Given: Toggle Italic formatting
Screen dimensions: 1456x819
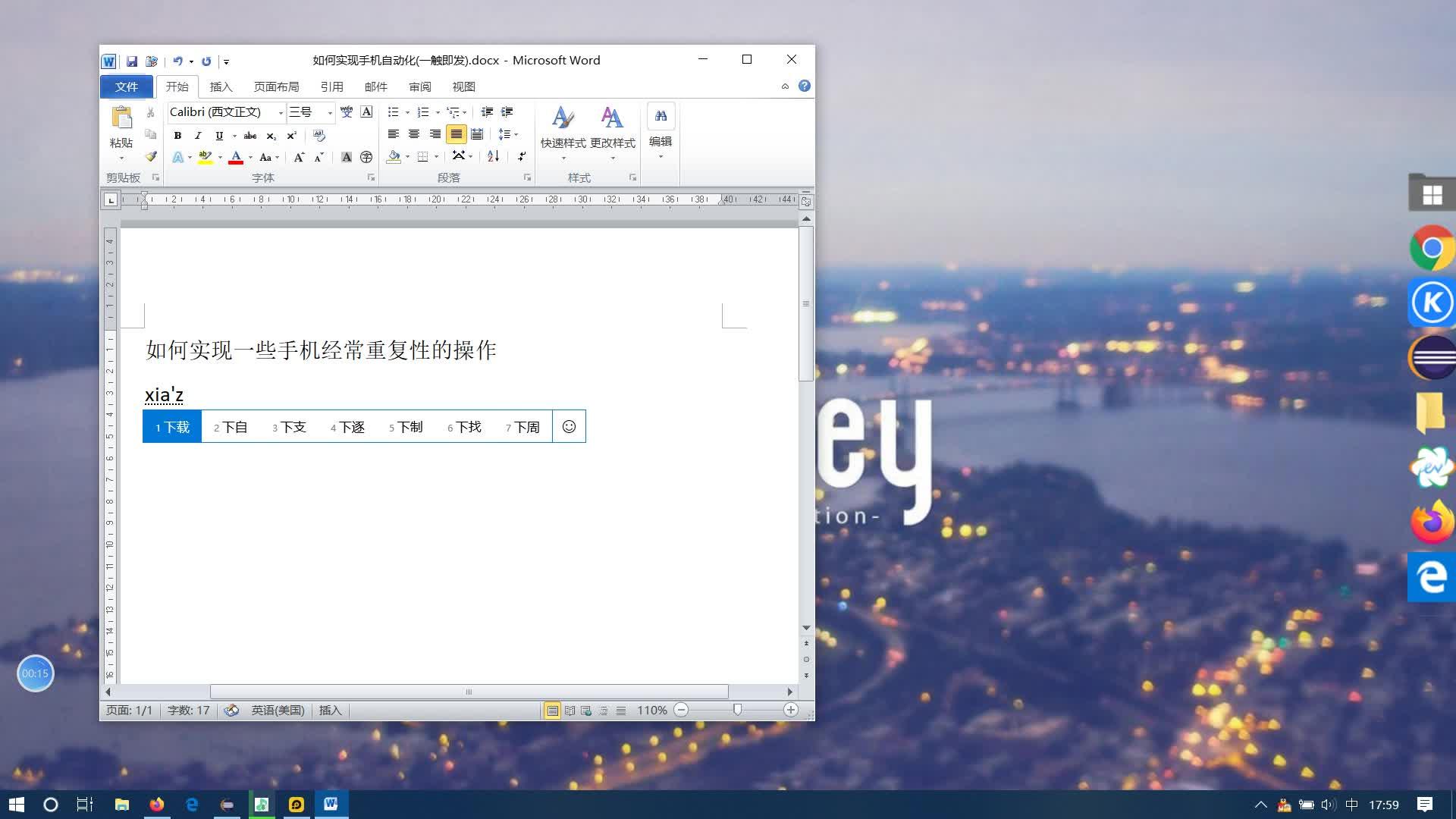Looking at the screenshot, I should [198, 136].
